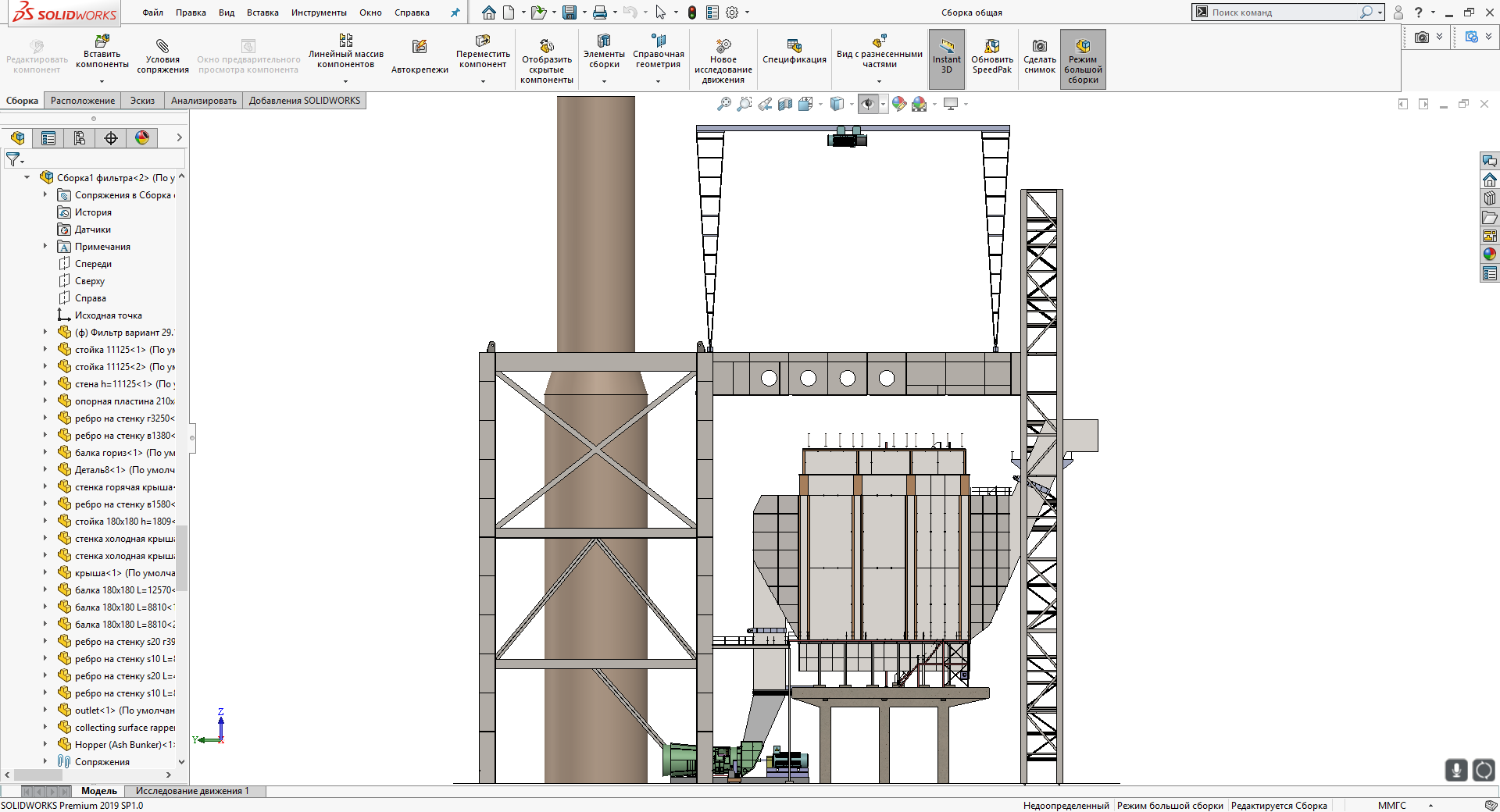This screenshot has width=1500, height=812.
Task: Click the МMГС unit system status button
Action: 1391,806
